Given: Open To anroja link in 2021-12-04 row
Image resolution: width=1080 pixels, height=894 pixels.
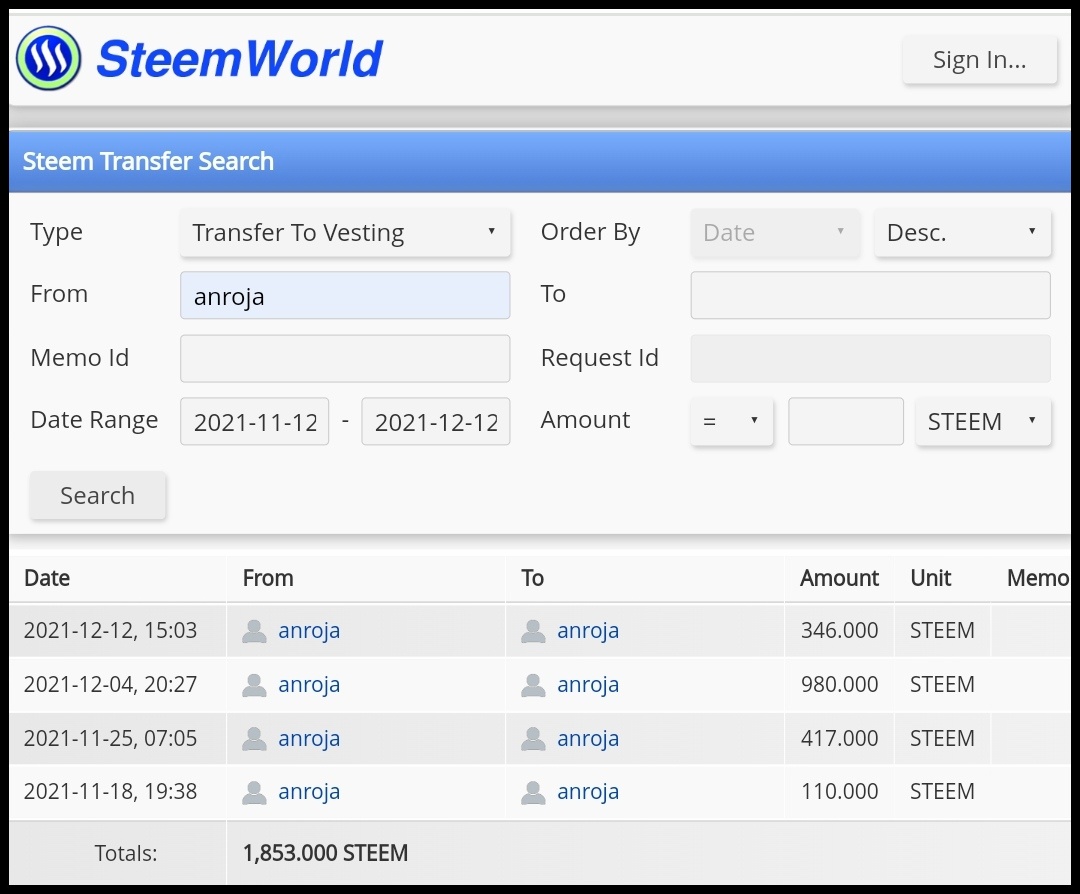Looking at the screenshot, I should (588, 685).
